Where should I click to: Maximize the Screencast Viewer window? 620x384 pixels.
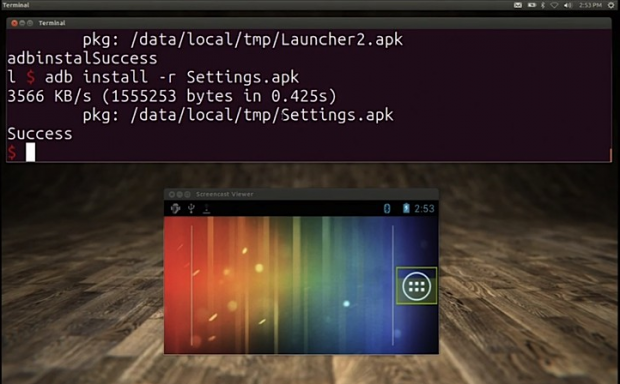pos(187,194)
